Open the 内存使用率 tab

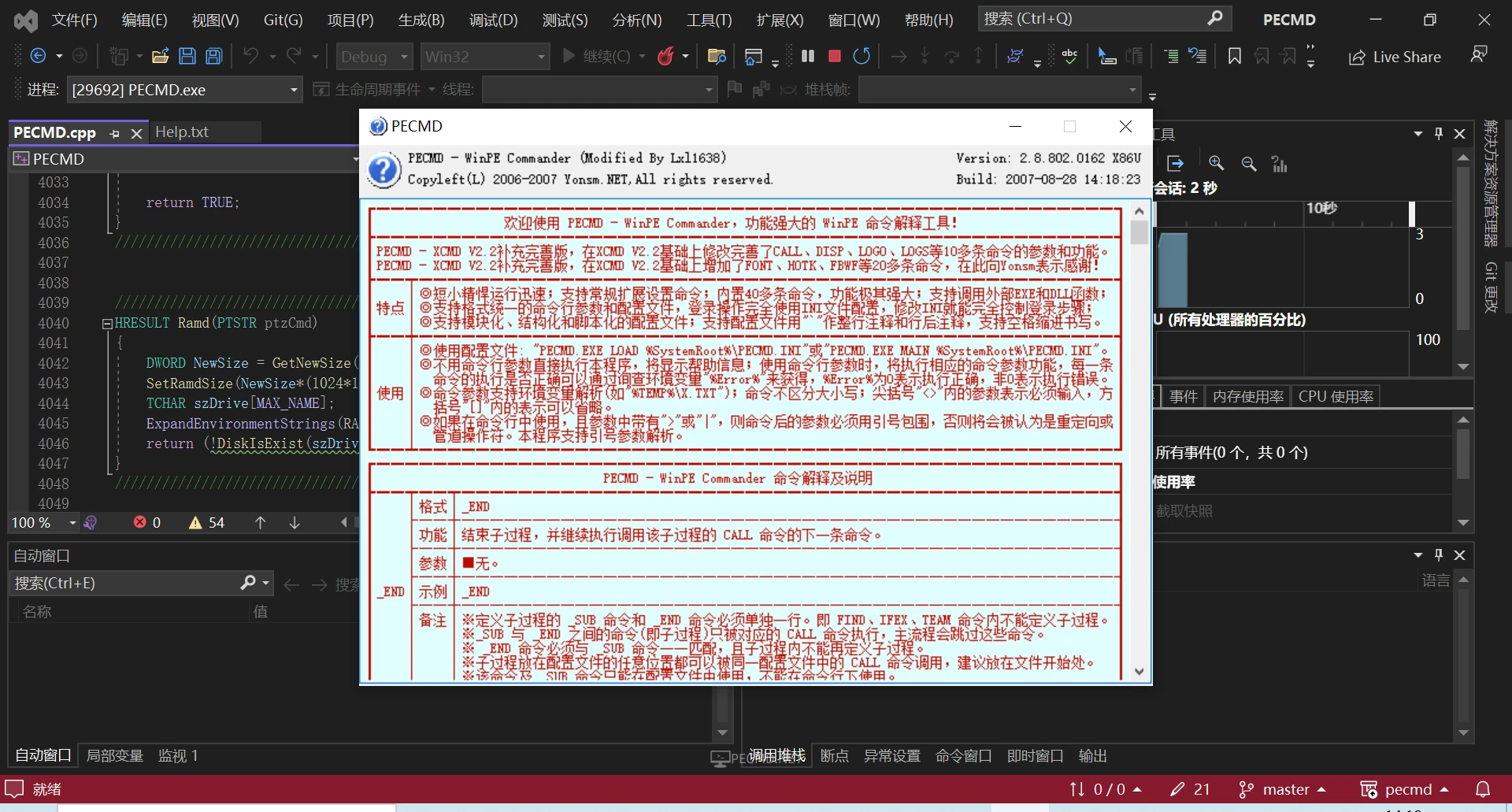[x=1248, y=396]
